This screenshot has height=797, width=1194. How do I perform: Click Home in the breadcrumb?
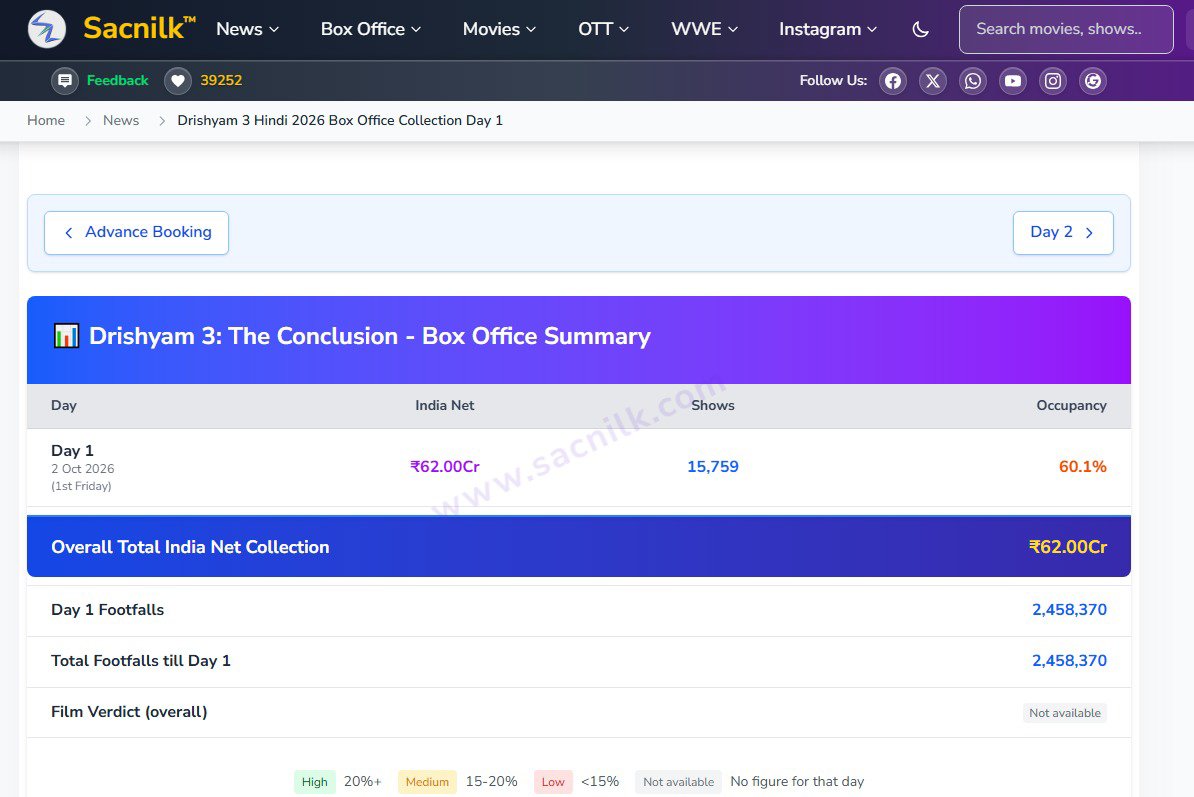pyautogui.click(x=46, y=120)
